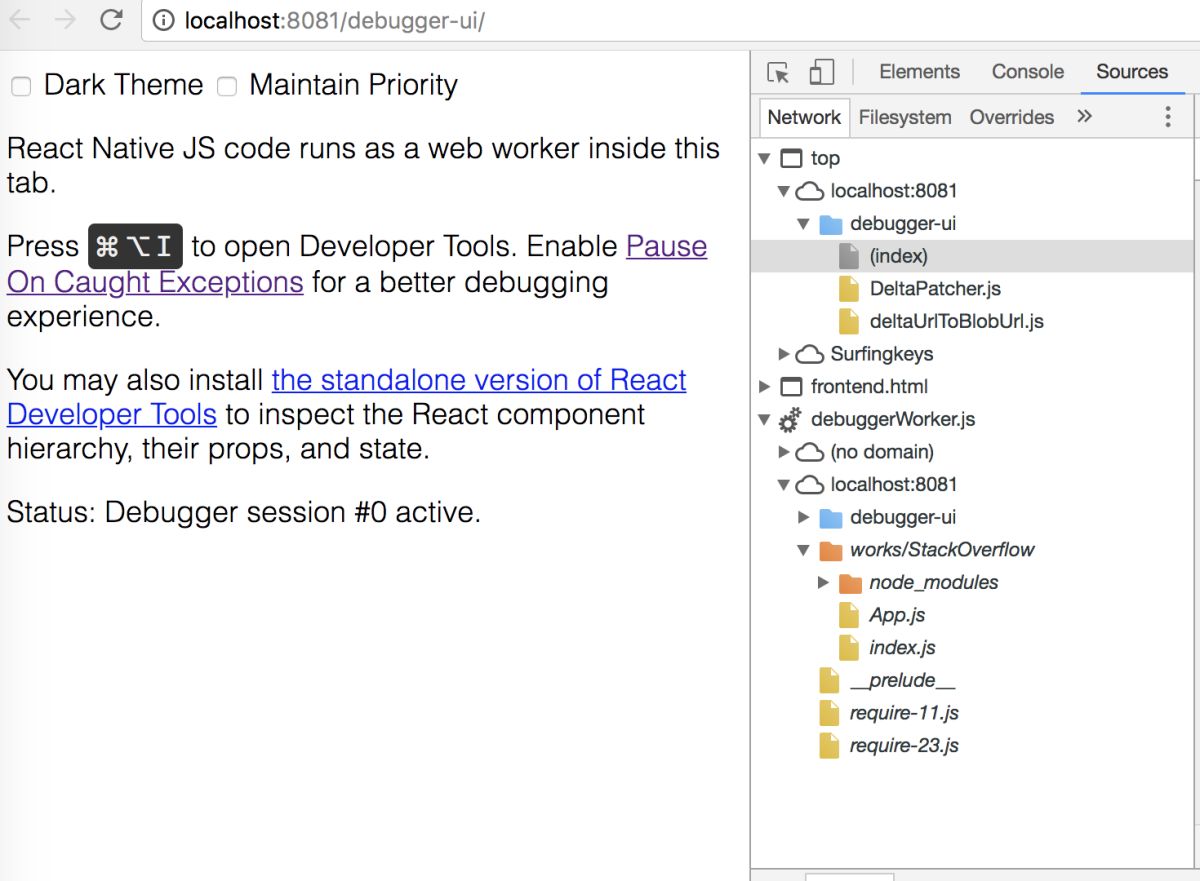Open index.js in the file tree
The image size is (1200, 881).
coord(902,648)
